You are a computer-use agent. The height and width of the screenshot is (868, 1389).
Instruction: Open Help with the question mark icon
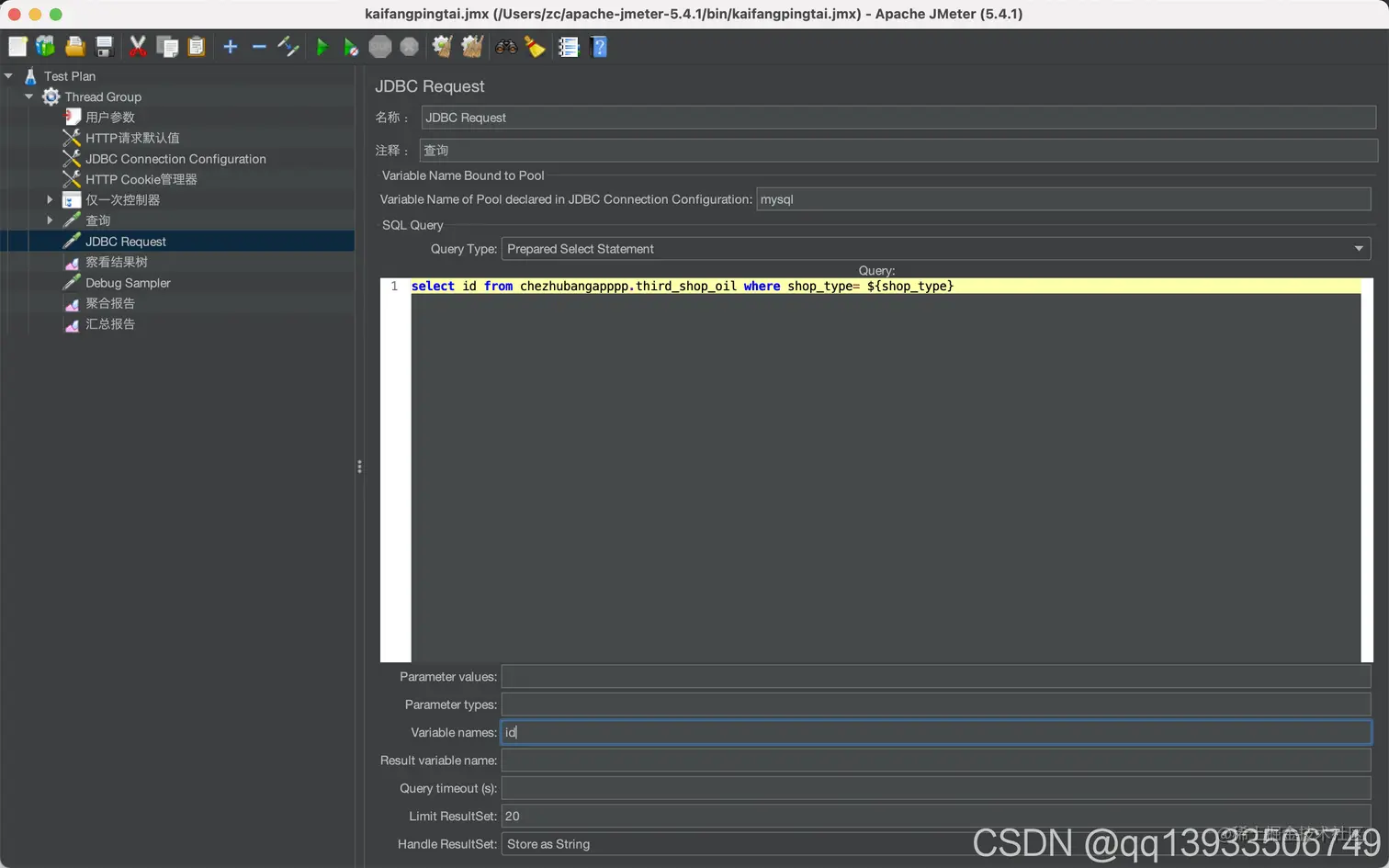click(x=599, y=47)
